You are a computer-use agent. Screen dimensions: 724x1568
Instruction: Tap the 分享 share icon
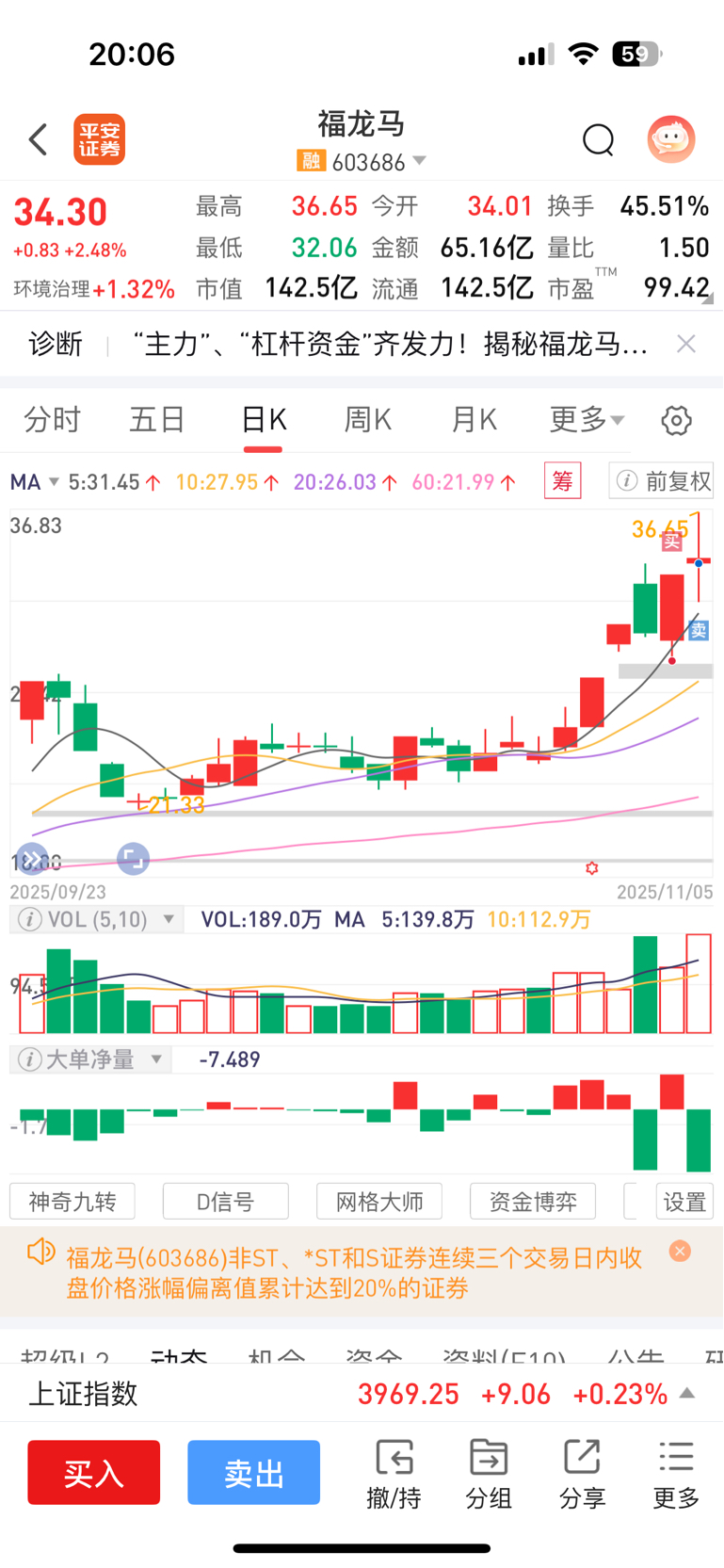coord(582,1474)
